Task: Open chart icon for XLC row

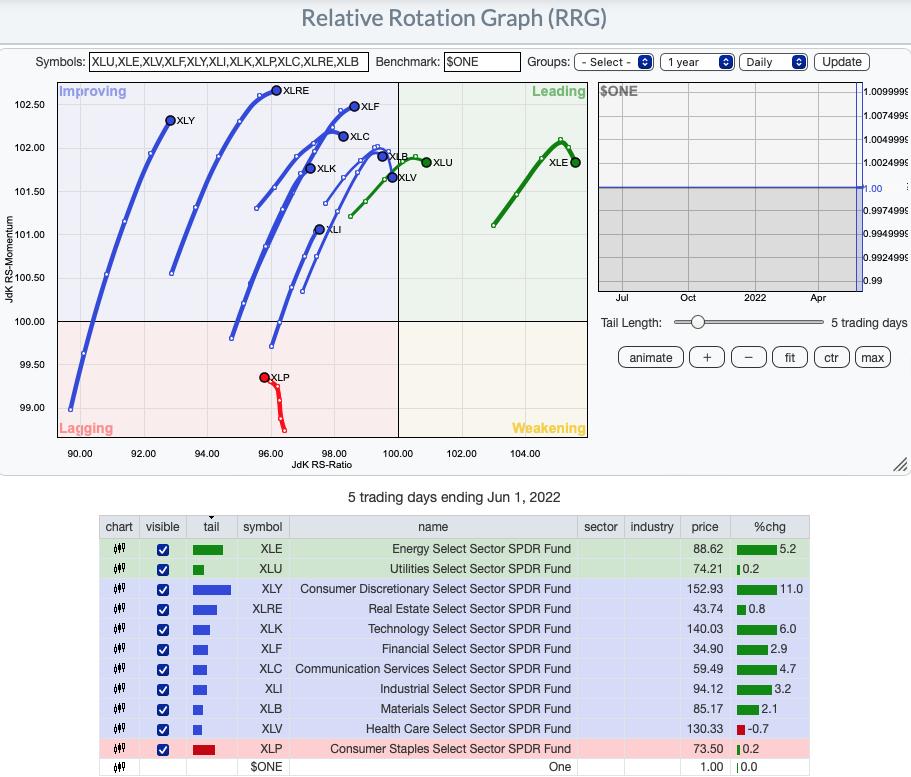Action: point(119,668)
